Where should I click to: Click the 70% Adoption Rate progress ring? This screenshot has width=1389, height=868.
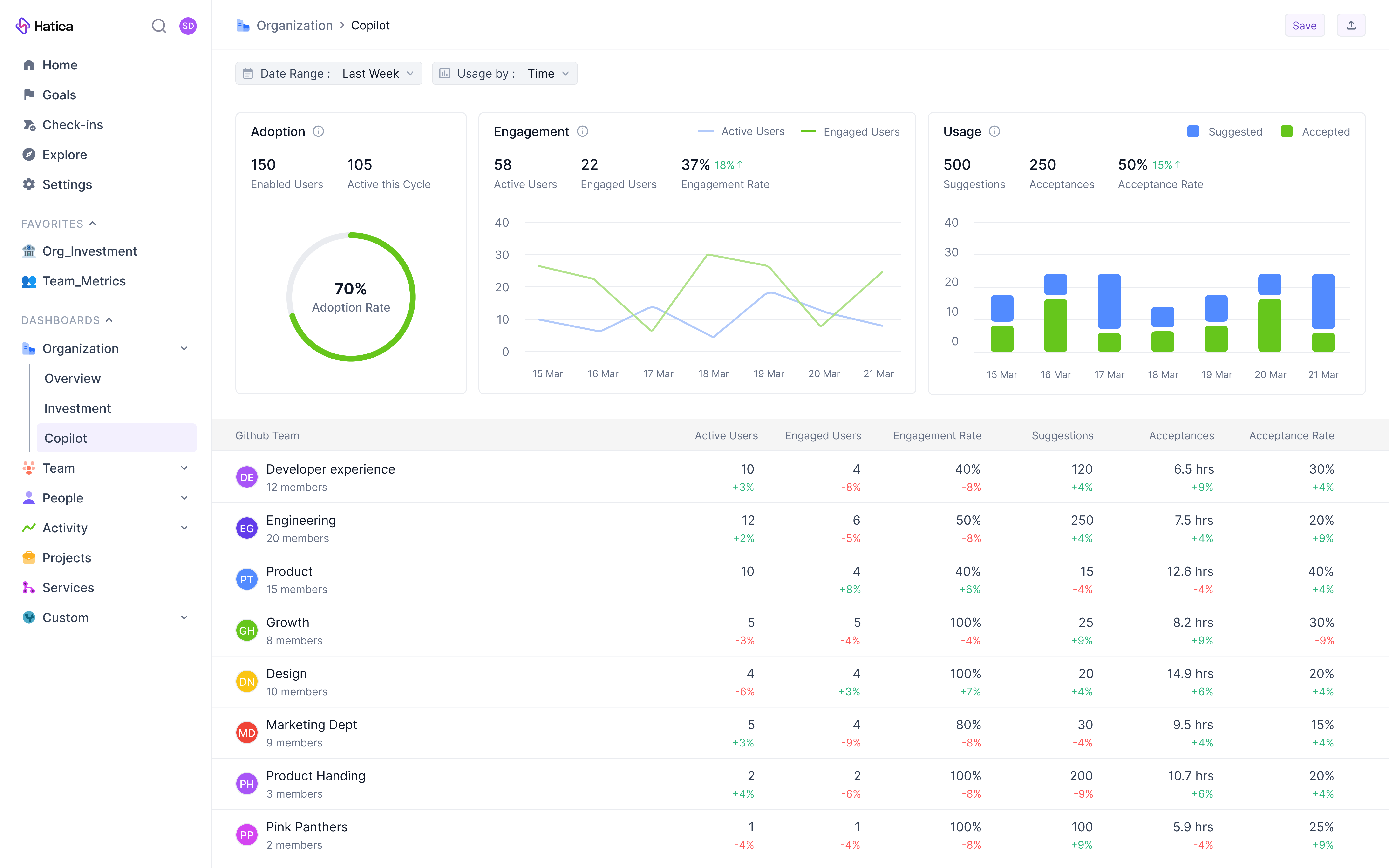(x=351, y=297)
